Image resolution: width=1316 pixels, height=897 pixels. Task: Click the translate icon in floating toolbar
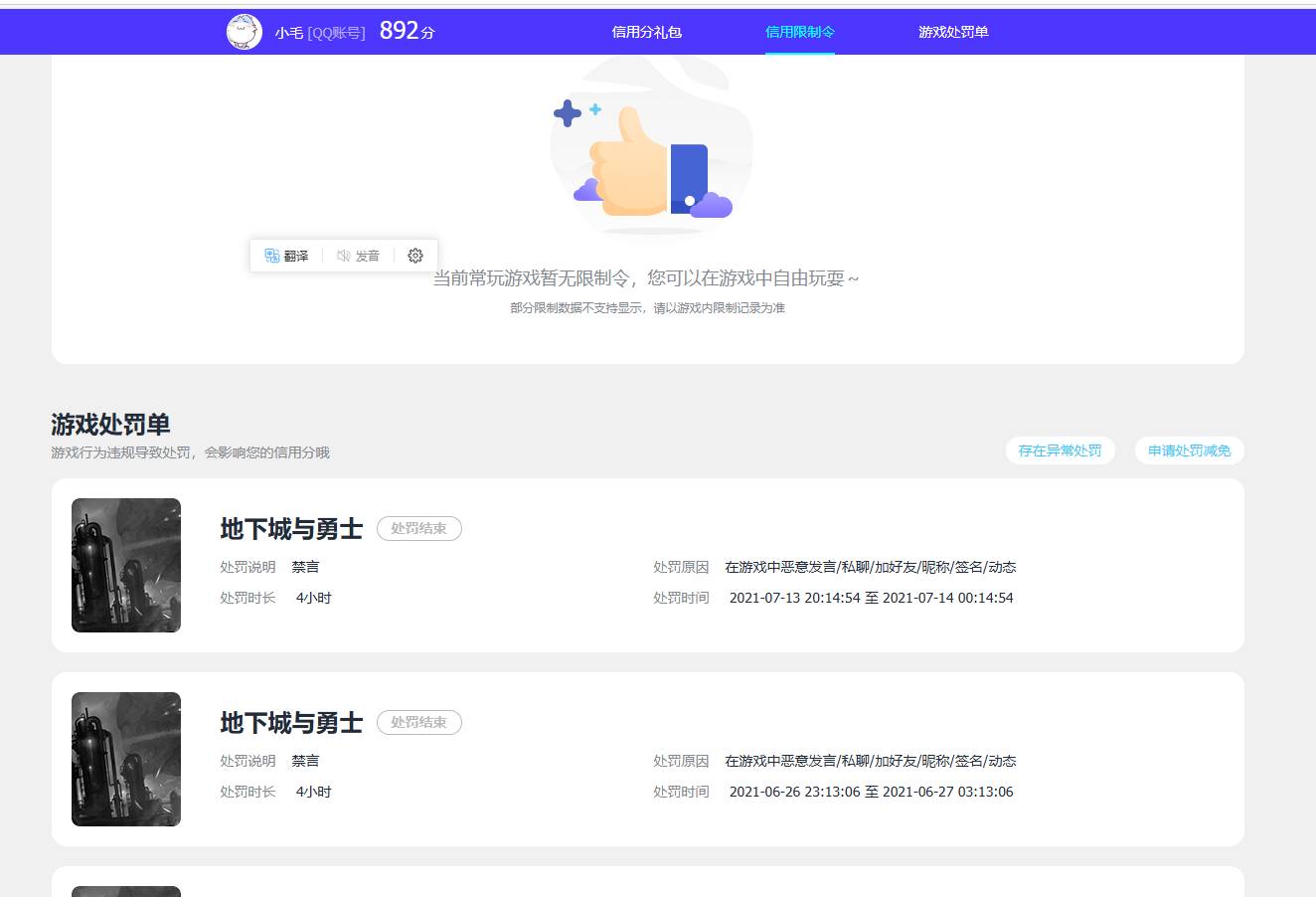point(272,256)
